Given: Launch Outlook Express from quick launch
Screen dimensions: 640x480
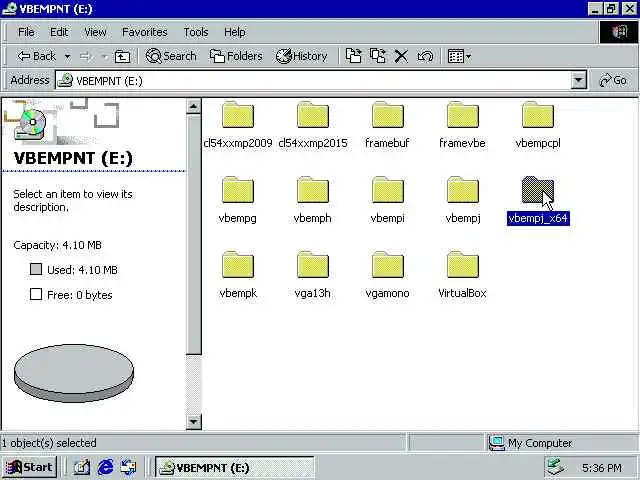Looking at the screenshot, I should pos(129,467).
